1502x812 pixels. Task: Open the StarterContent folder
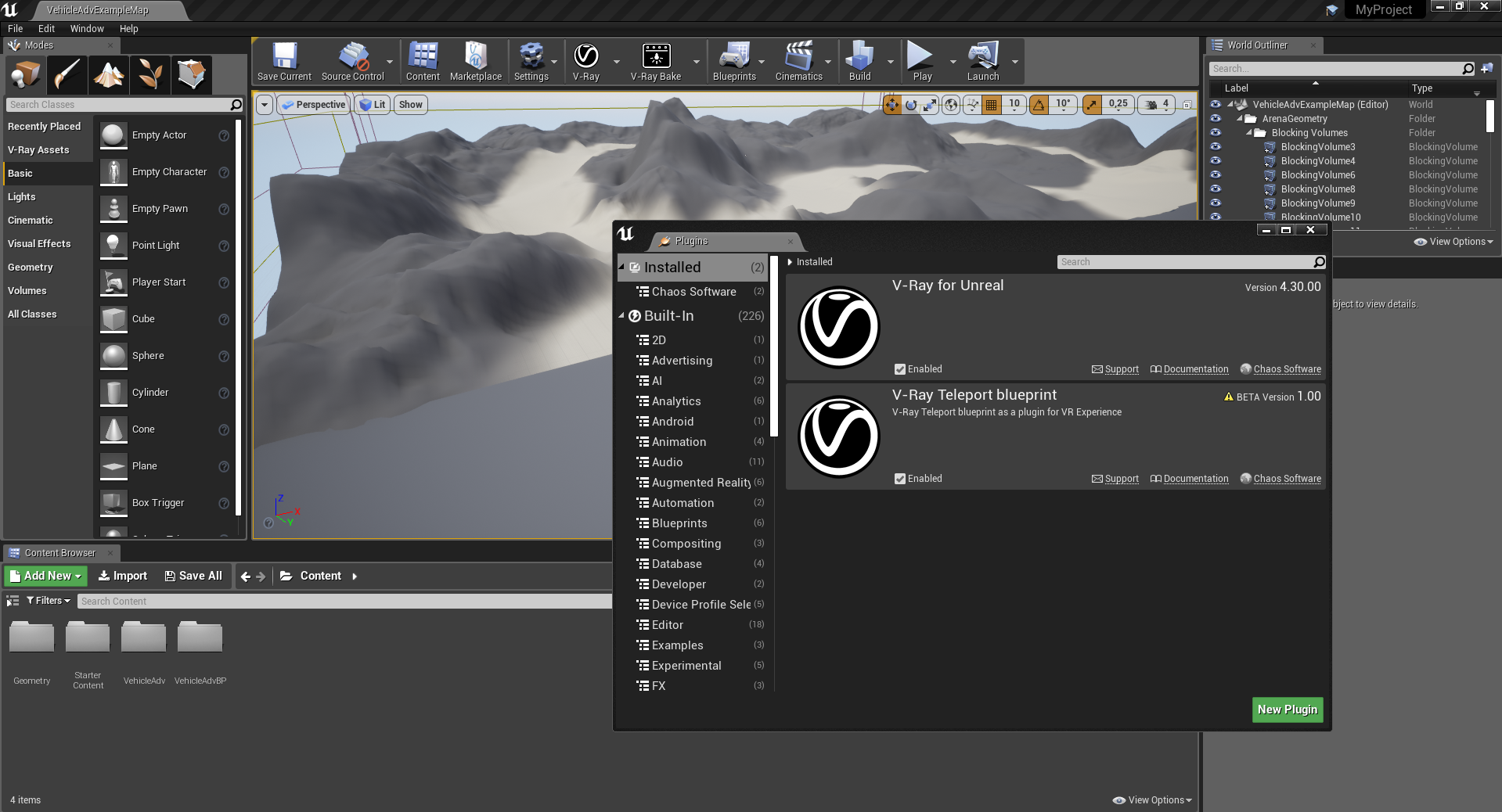pyautogui.click(x=88, y=656)
